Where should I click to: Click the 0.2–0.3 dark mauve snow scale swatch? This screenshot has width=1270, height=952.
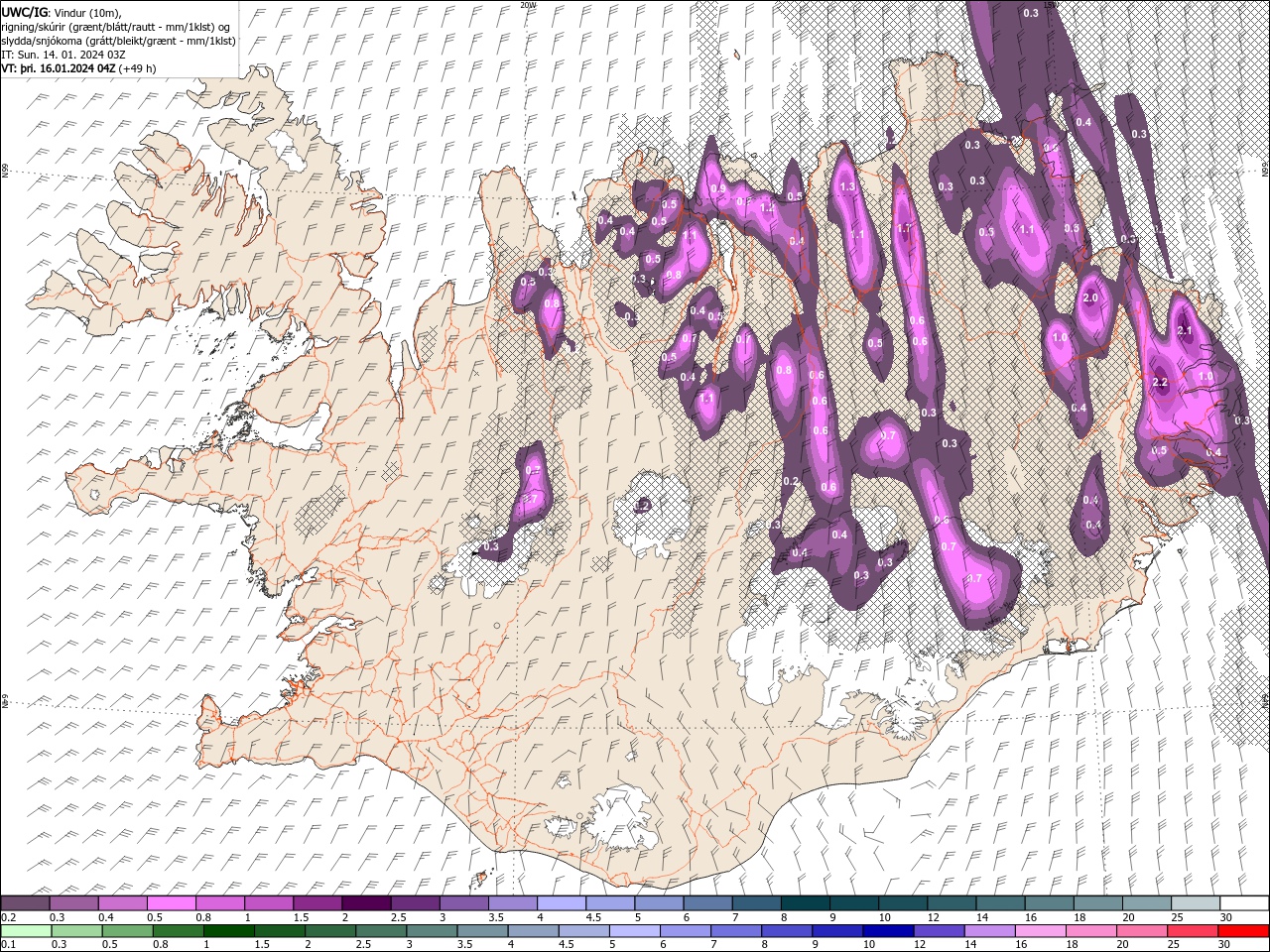[x=25, y=903]
